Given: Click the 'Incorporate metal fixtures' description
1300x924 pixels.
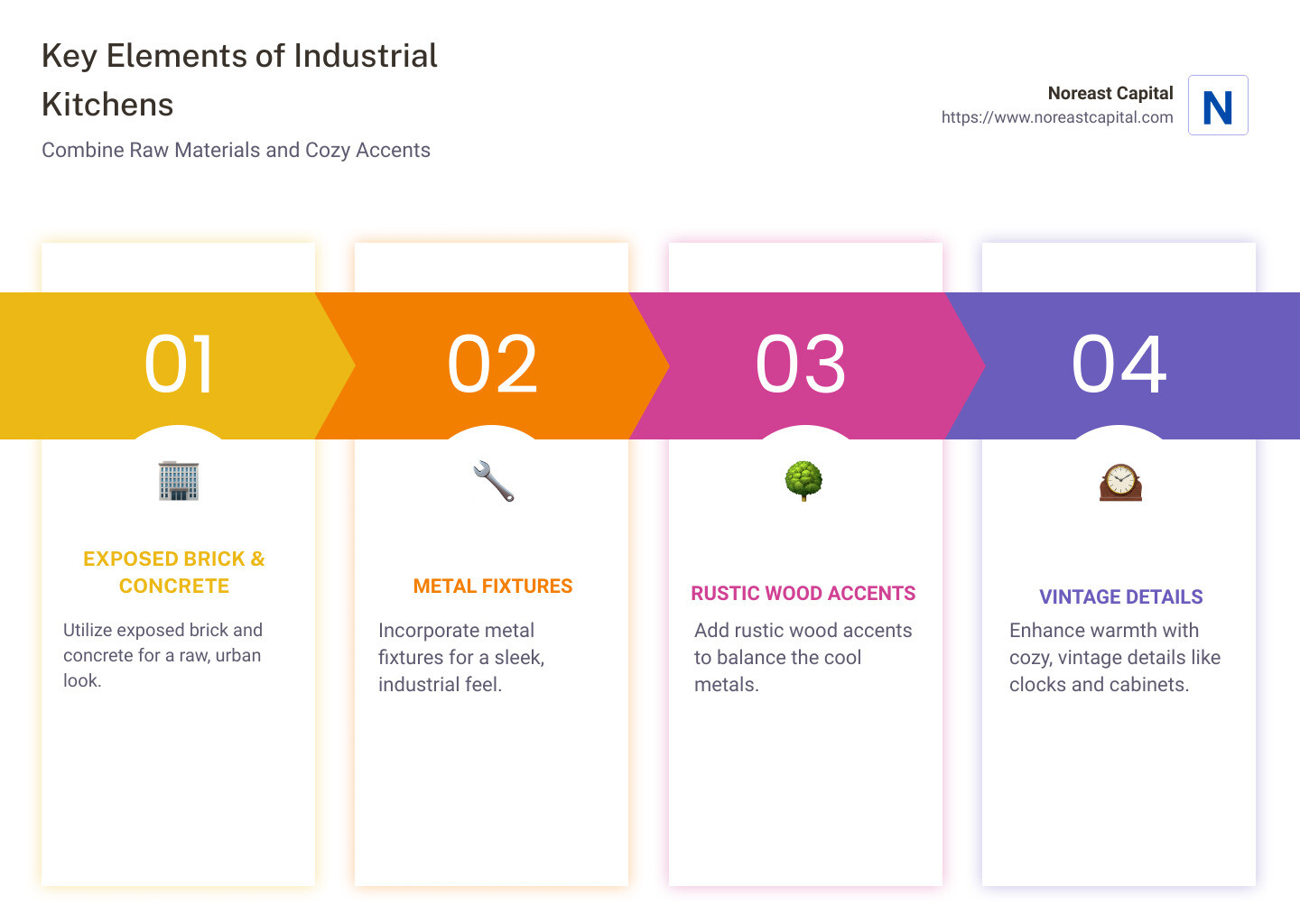Looking at the screenshot, I should [461, 658].
